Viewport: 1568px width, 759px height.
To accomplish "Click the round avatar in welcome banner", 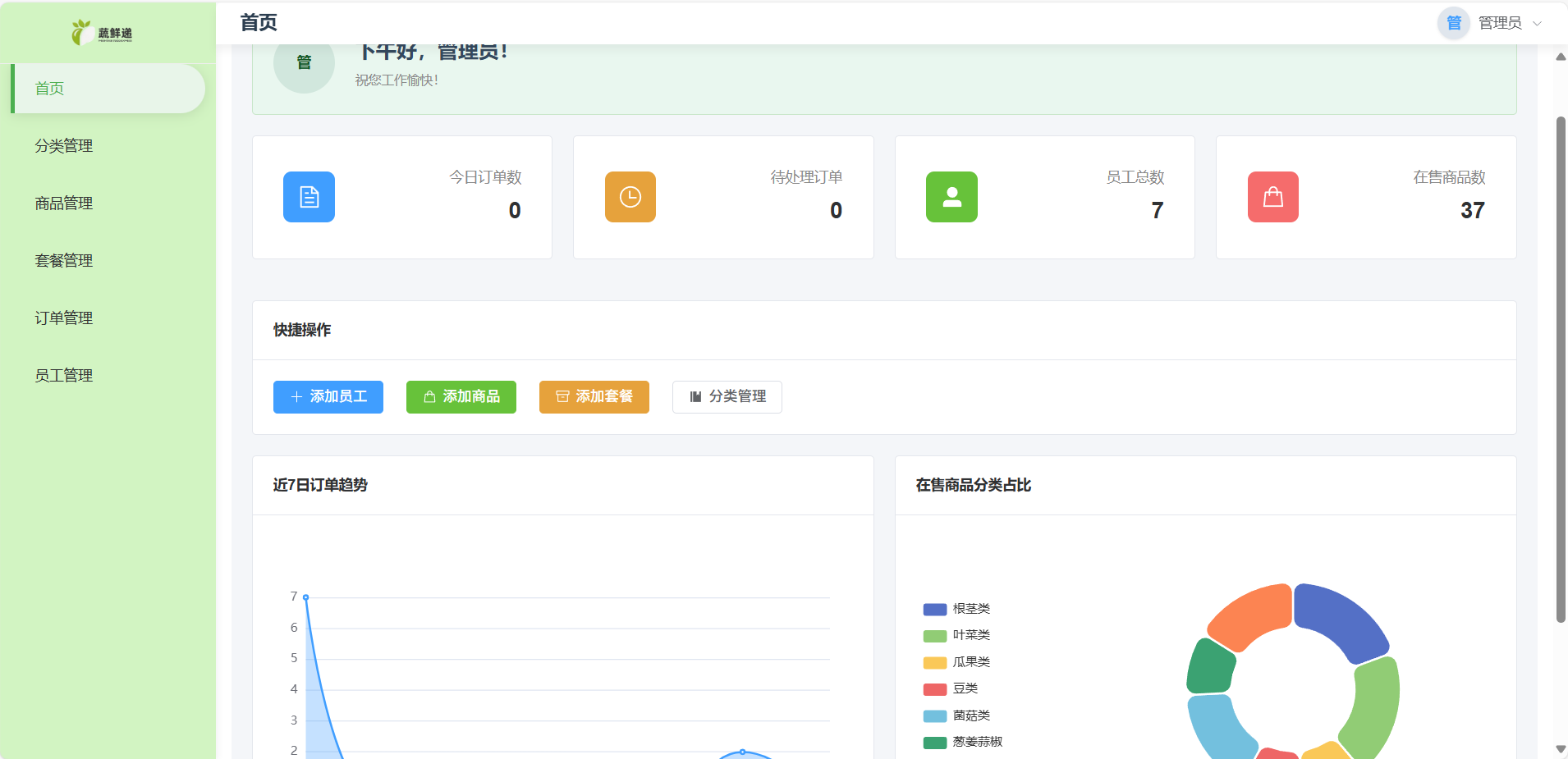I will point(304,63).
